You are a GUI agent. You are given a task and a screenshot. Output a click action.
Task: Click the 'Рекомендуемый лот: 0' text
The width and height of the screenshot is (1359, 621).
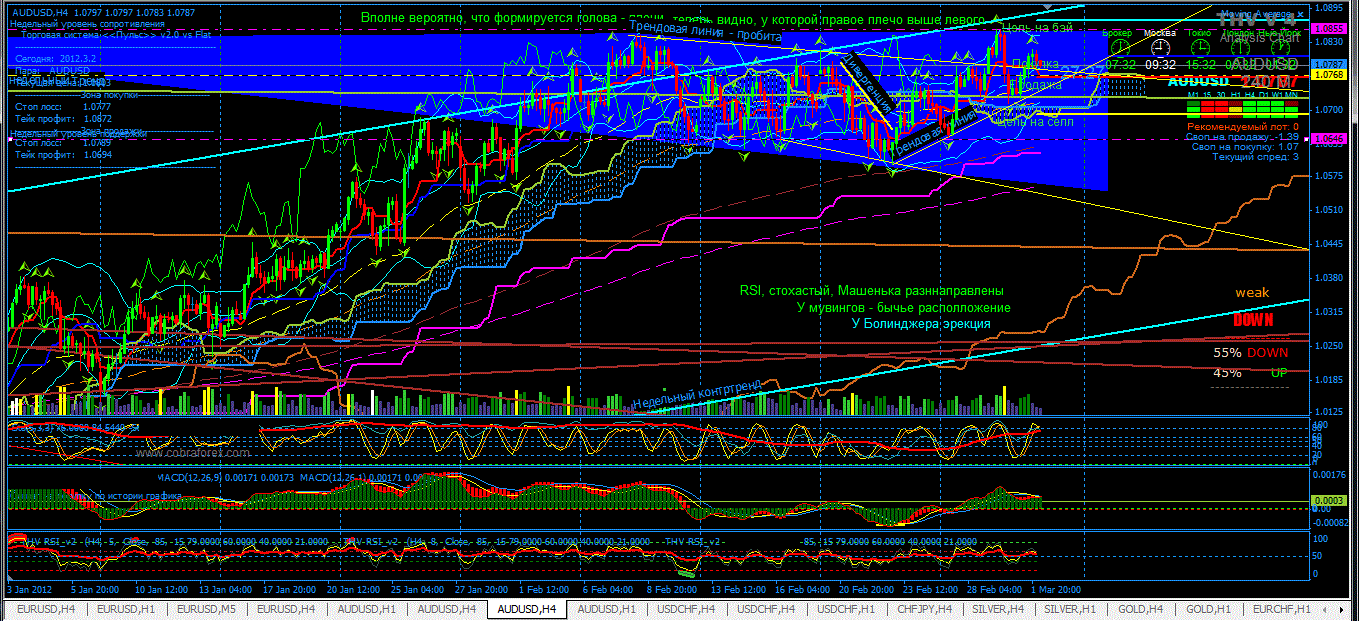coord(1241,127)
